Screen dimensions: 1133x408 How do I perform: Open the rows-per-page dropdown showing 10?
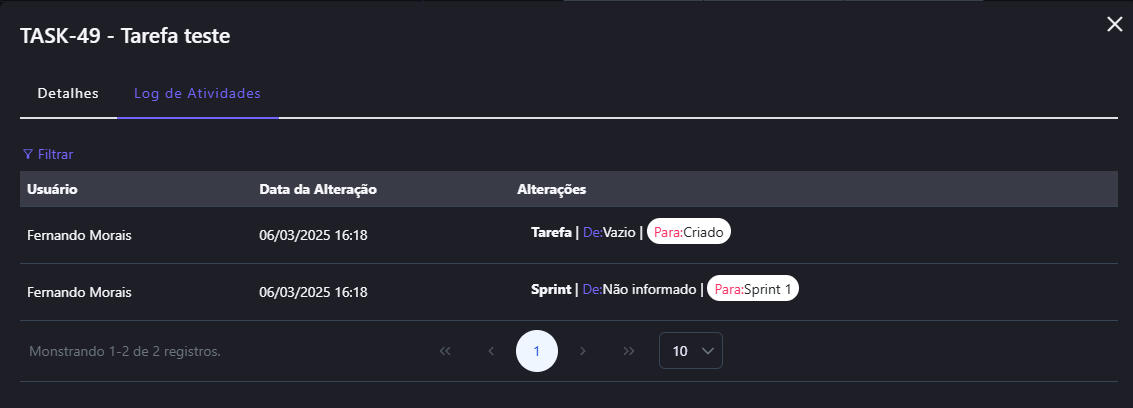690,351
